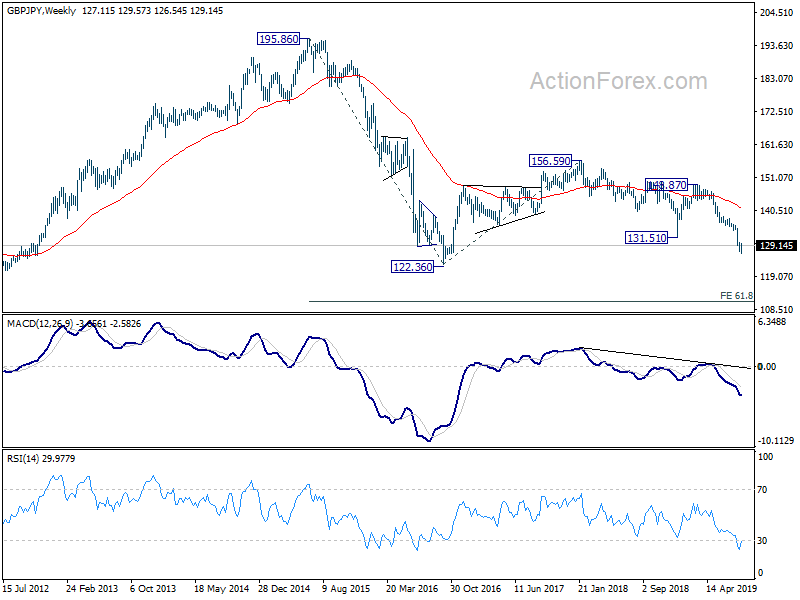Click the 108.510 price axis value
The width and height of the screenshot is (800, 600).
[x=776, y=309]
